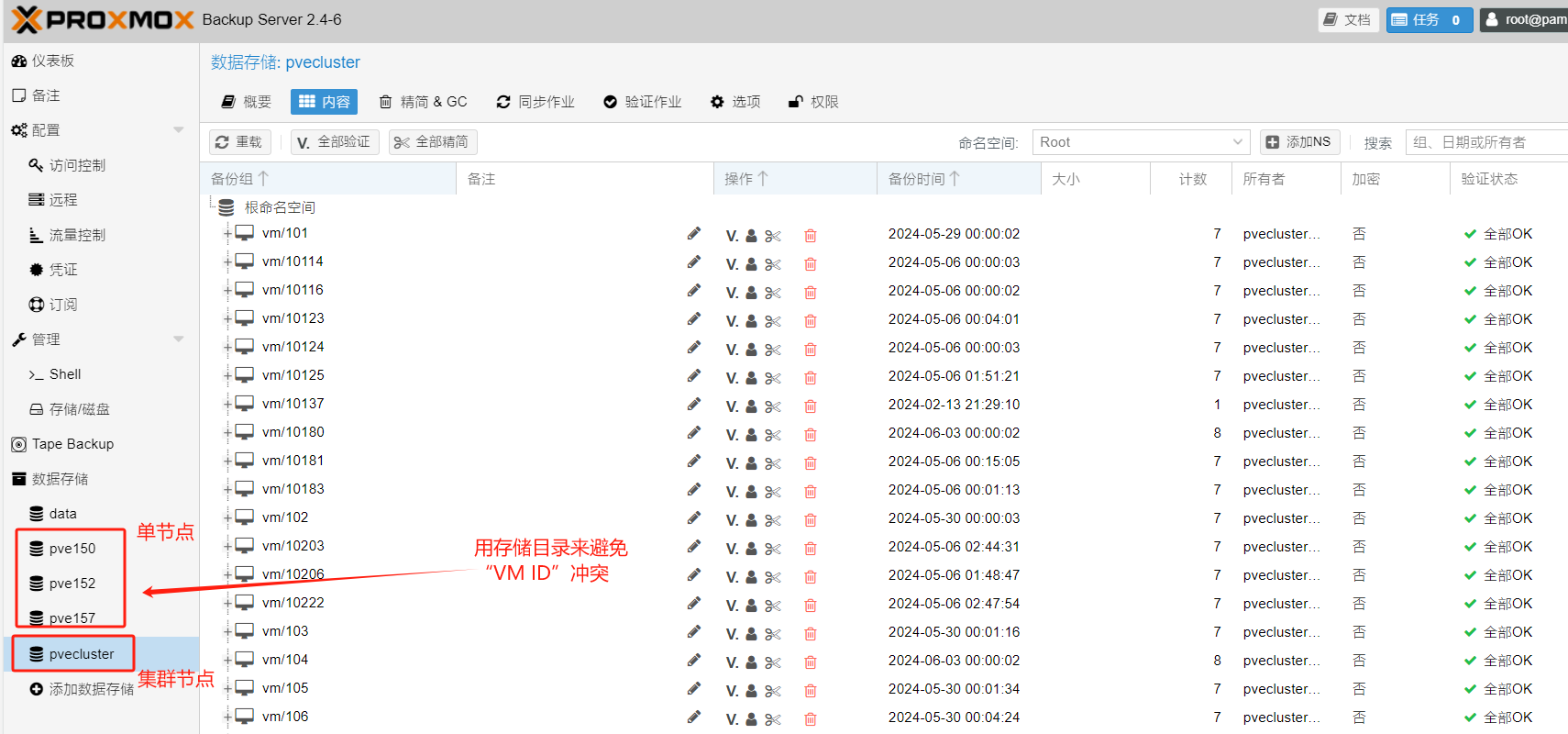Open the root@pam user menu

1525,19
